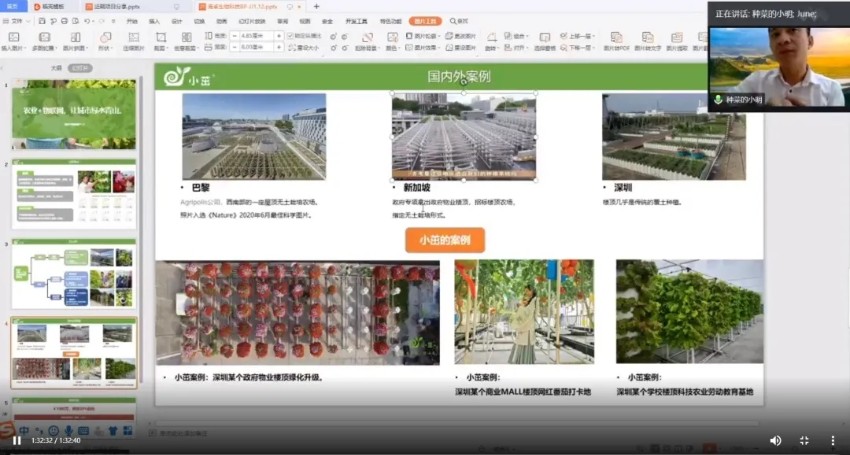Image resolution: width=850 pixels, height=455 pixels.
Task: Exit fullscreen in the video player
Action: click(x=804, y=440)
